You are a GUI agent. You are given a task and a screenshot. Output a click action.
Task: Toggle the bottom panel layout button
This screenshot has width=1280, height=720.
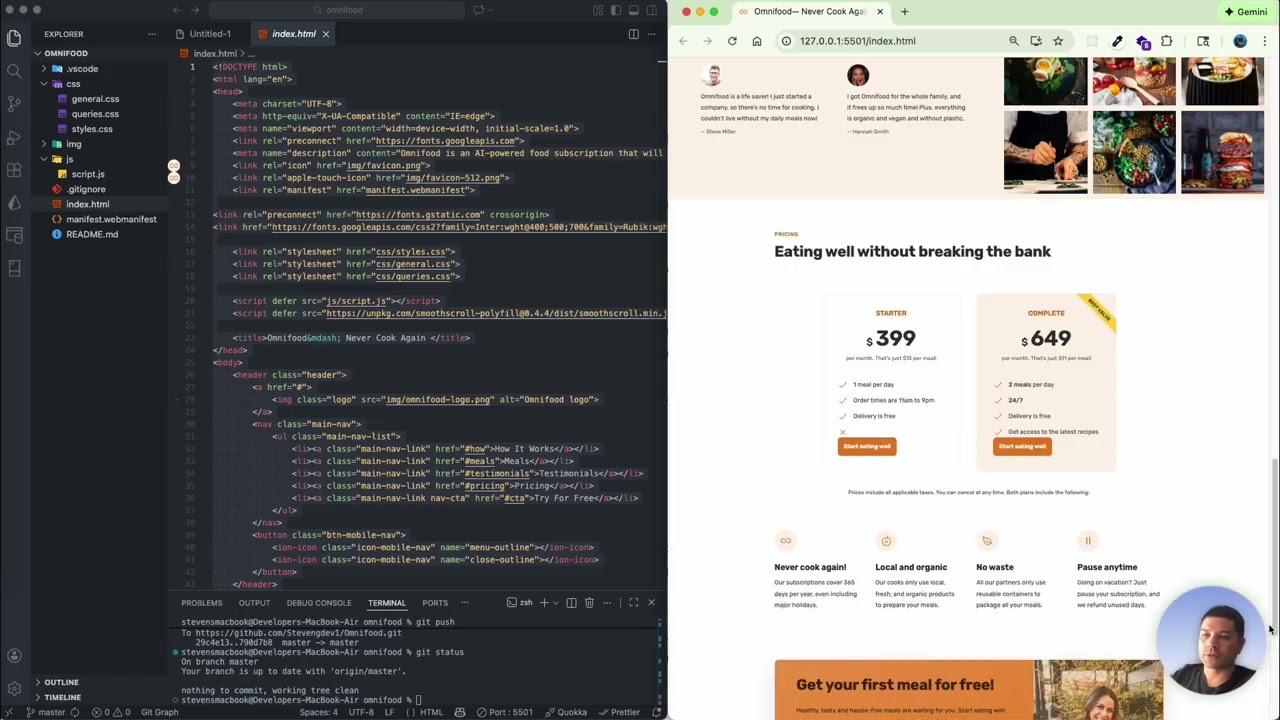(634, 10)
